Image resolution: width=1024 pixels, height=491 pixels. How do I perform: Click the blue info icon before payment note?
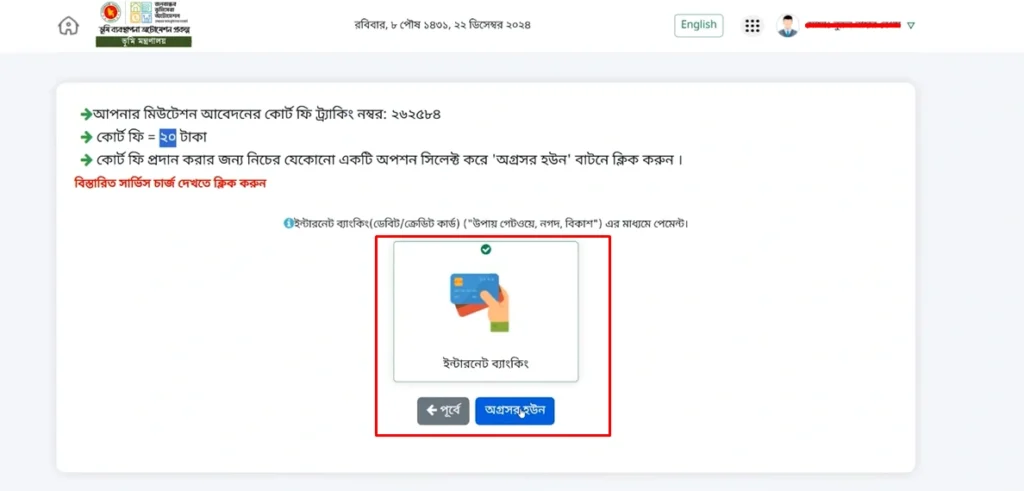(288, 223)
